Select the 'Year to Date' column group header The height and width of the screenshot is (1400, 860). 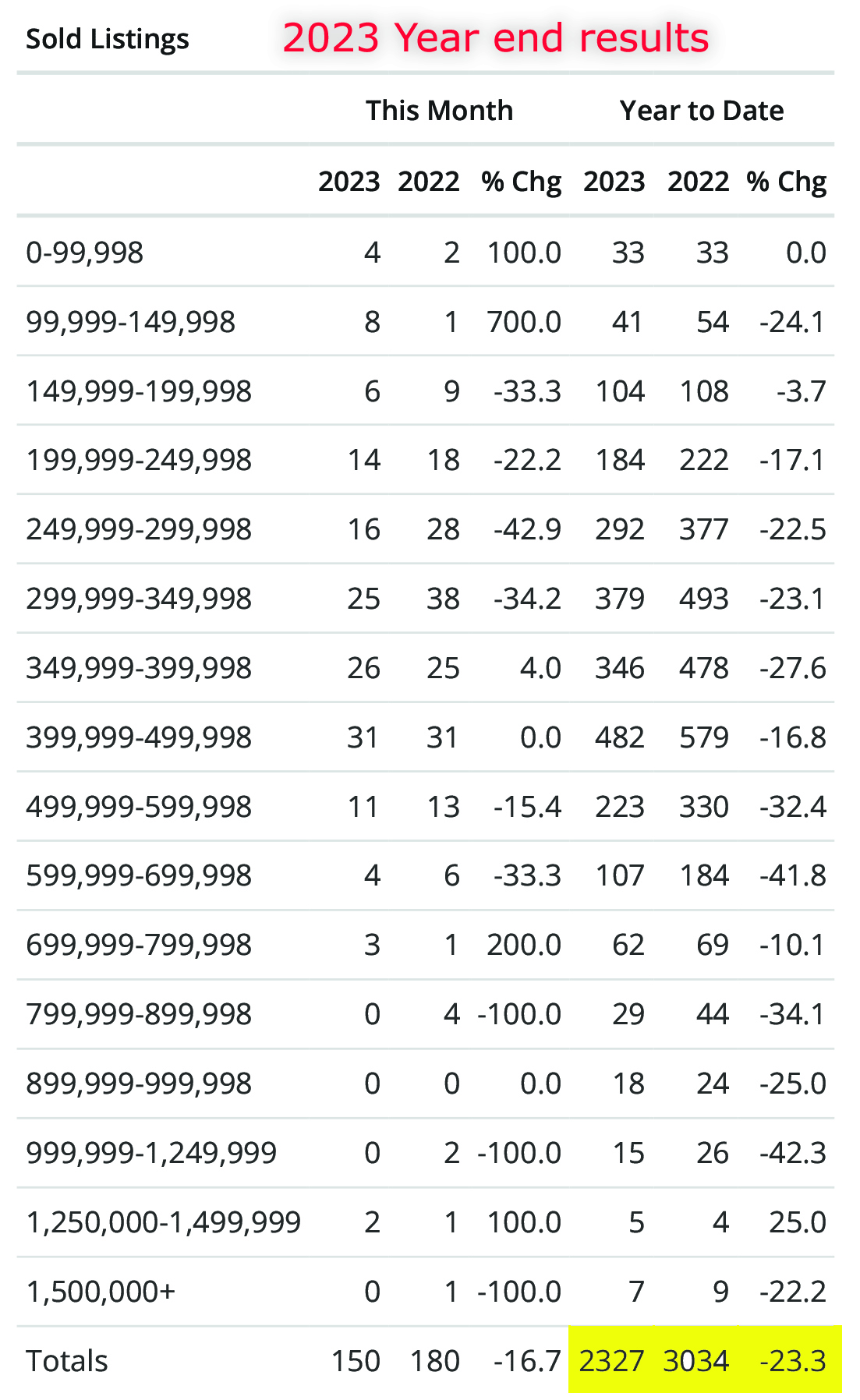(x=702, y=111)
